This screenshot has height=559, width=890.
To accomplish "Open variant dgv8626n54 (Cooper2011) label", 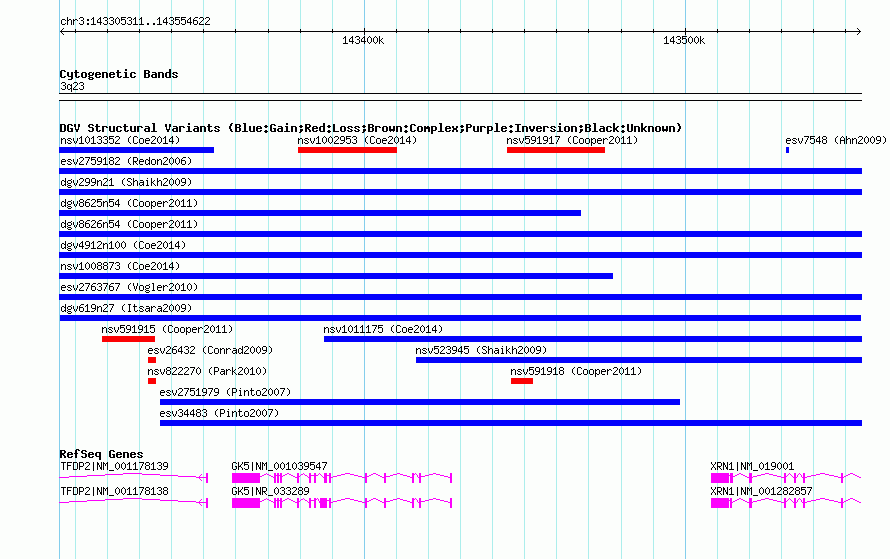I will (129, 224).
